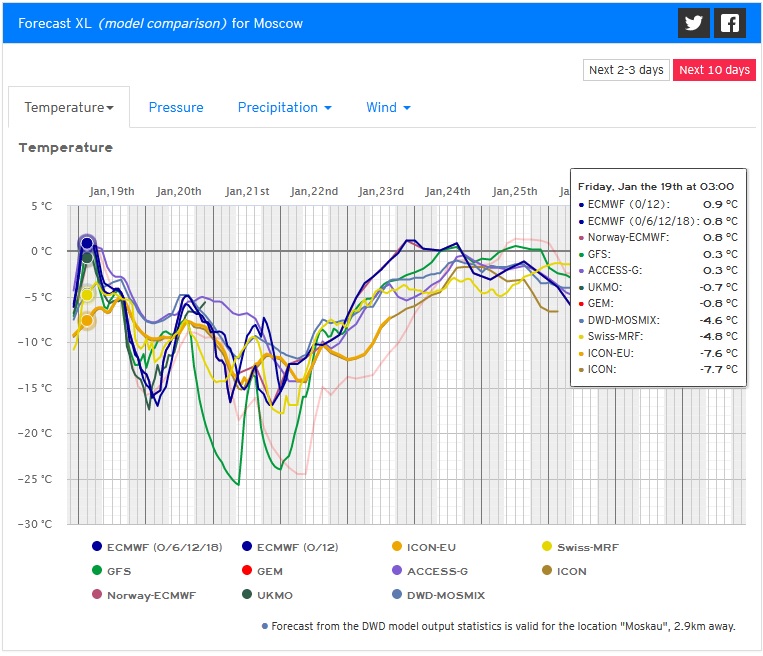Click the Jan,21st date label
The image size is (763, 656).
(247, 191)
